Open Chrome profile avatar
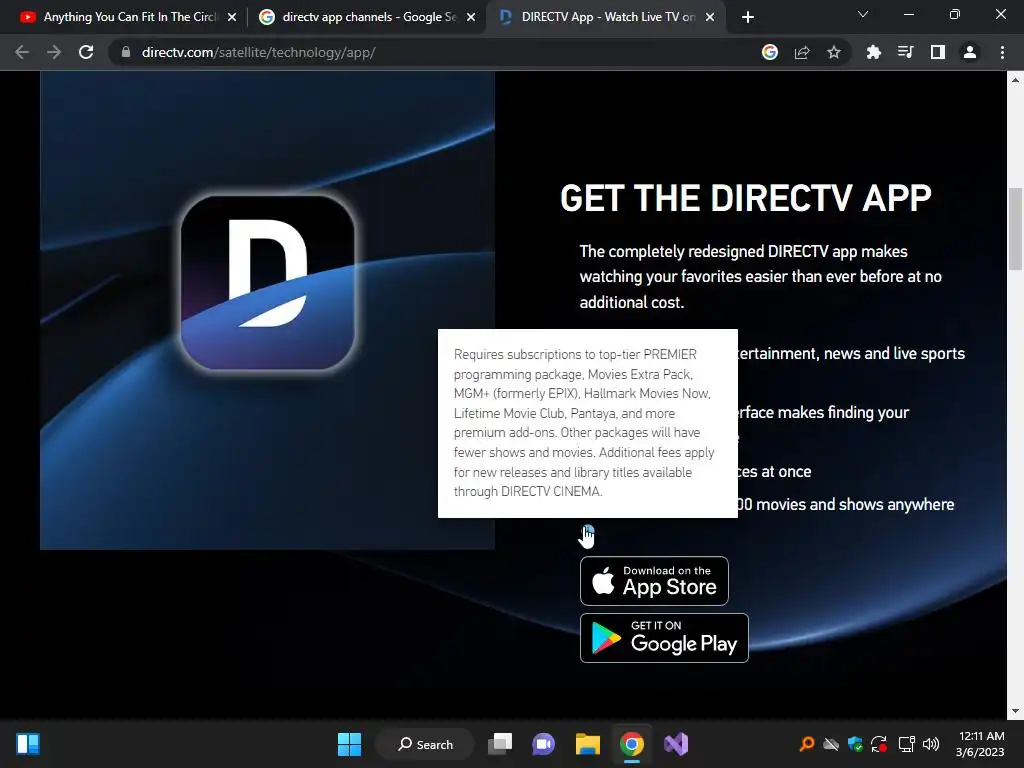This screenshot has width=1024, height=768. point(970,52)
